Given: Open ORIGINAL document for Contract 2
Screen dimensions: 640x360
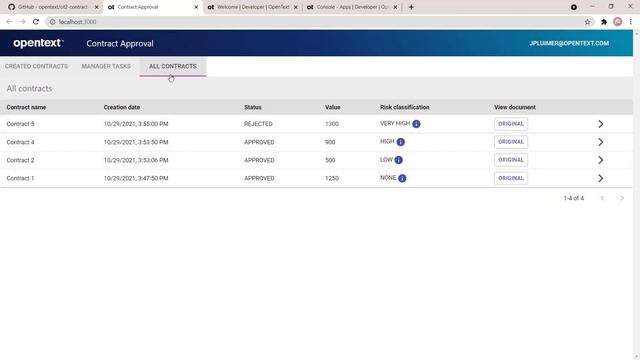Looking at the screenshot, I should (x=511, y=160).
